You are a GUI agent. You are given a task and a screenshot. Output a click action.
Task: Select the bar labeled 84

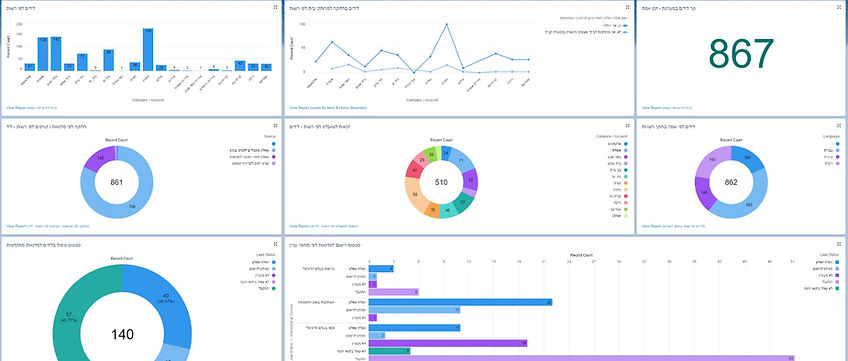point(109,60)
